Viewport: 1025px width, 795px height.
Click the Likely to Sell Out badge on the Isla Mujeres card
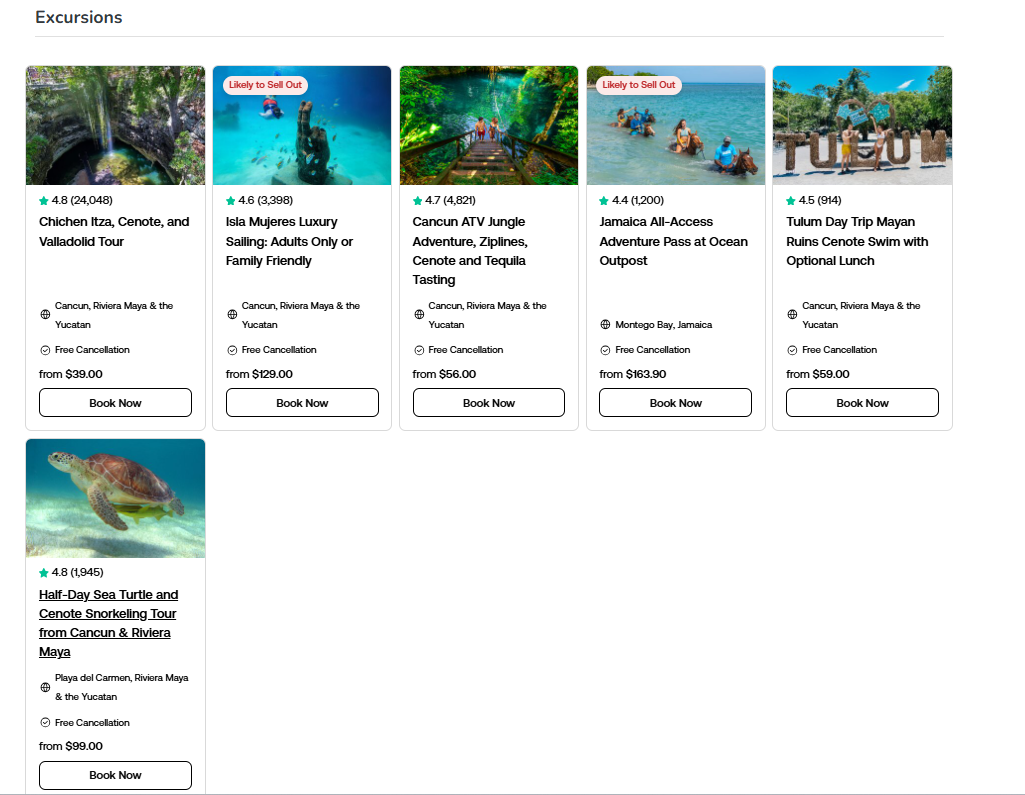click(x=265, y=85)
